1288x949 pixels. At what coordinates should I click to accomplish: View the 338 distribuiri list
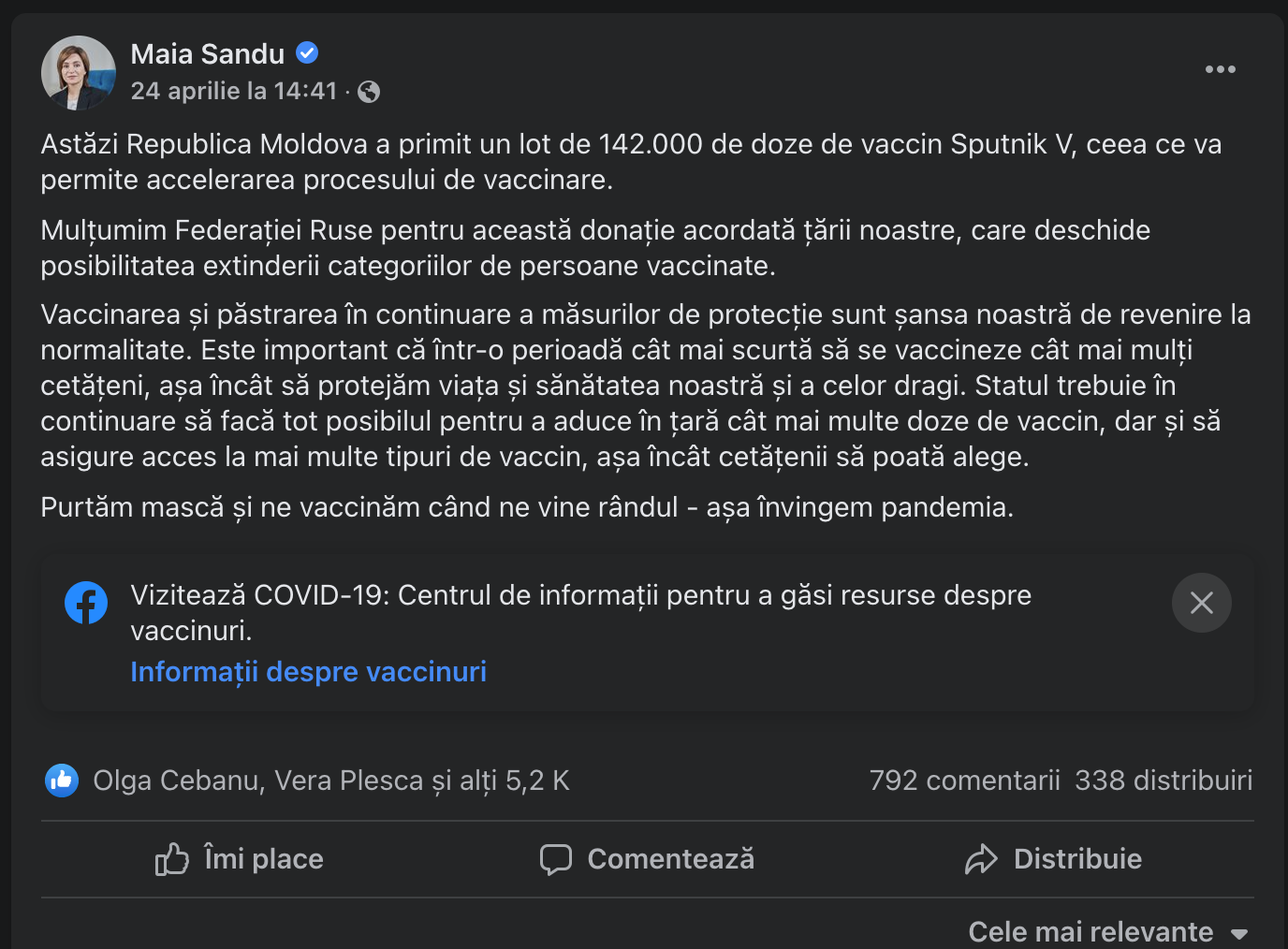pos(1164,781)
